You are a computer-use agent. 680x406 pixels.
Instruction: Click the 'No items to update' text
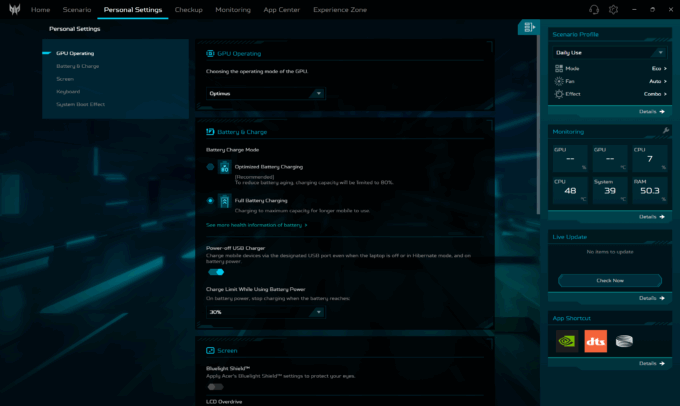pyautogui.click(x=610, y=252)
